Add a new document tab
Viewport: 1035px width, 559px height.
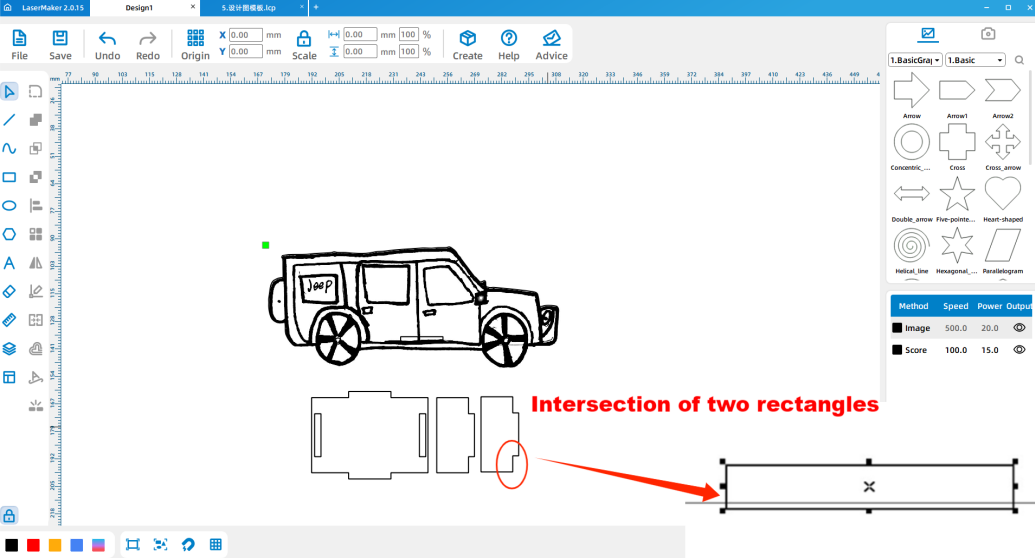[x=316, y=7]
